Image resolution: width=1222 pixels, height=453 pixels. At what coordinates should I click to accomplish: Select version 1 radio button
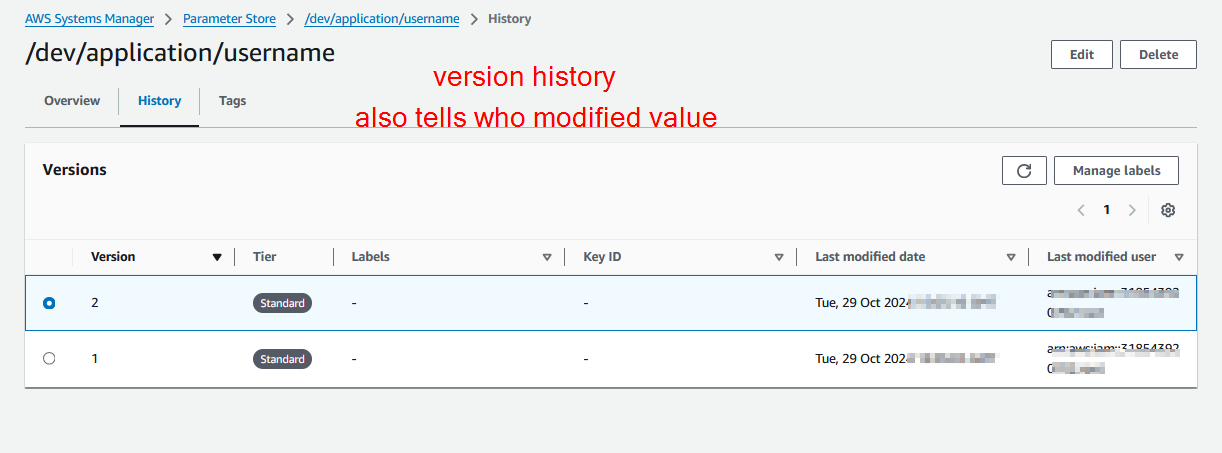point(49,358)
